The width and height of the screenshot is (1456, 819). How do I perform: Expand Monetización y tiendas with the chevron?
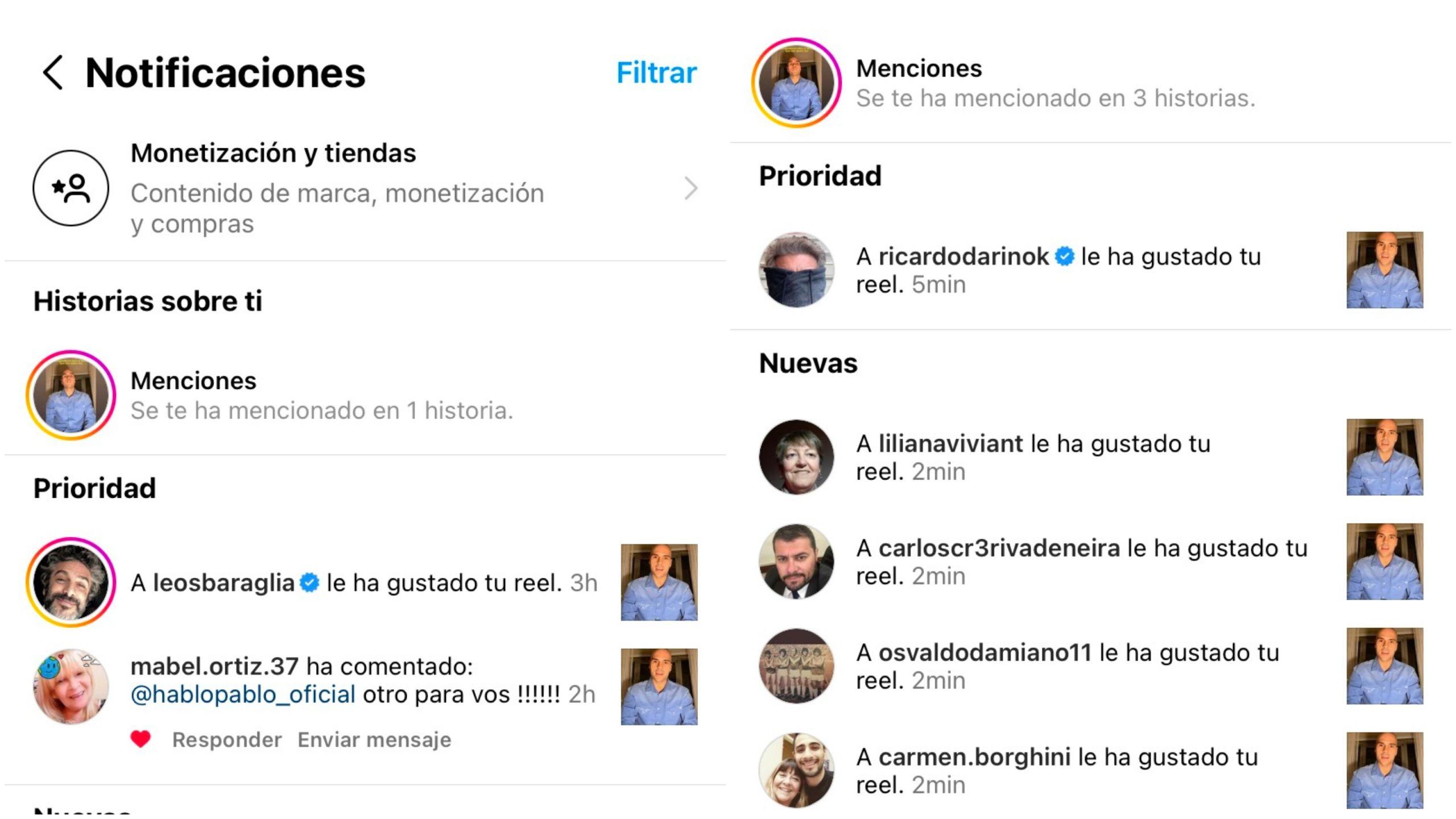point(690,189)
